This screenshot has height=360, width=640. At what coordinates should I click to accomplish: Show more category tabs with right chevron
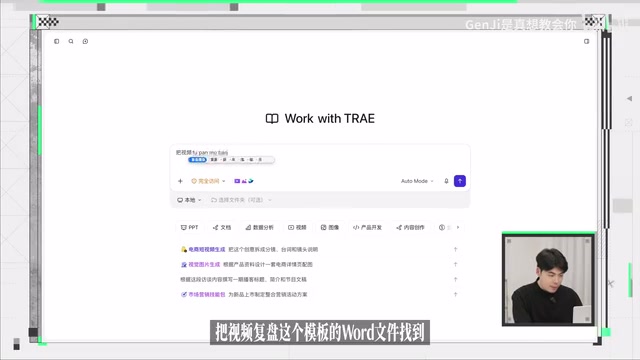click(x=458, y=227)
